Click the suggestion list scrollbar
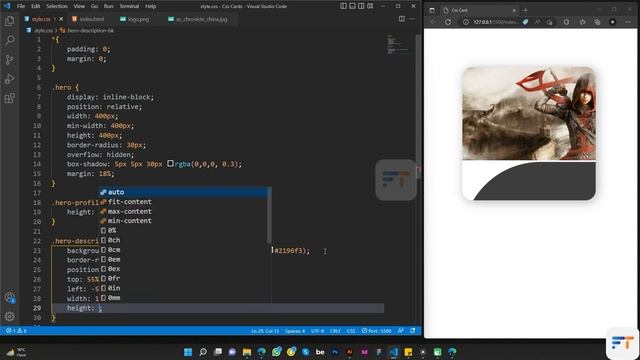The width and height of the screenshot is (640, 360). (269, 216)
